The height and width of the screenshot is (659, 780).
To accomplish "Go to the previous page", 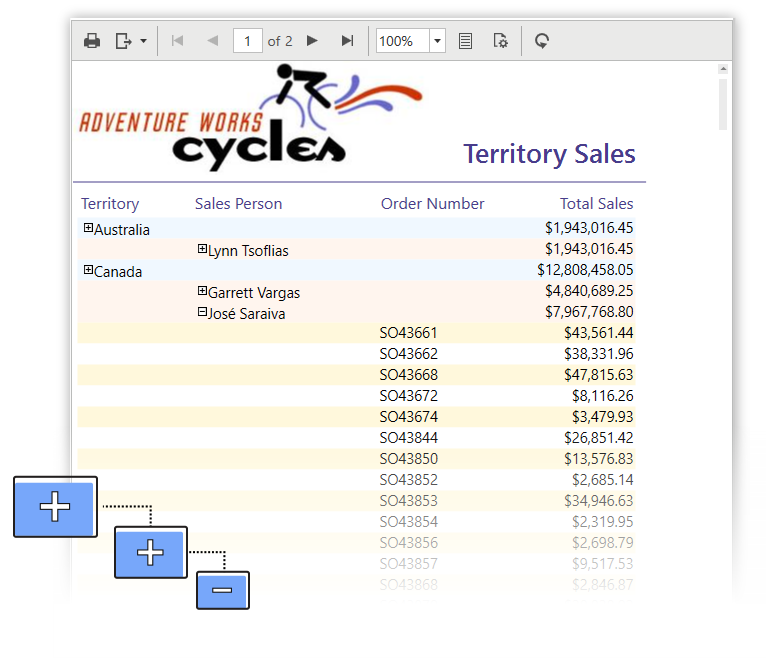I will pos(212,41).
